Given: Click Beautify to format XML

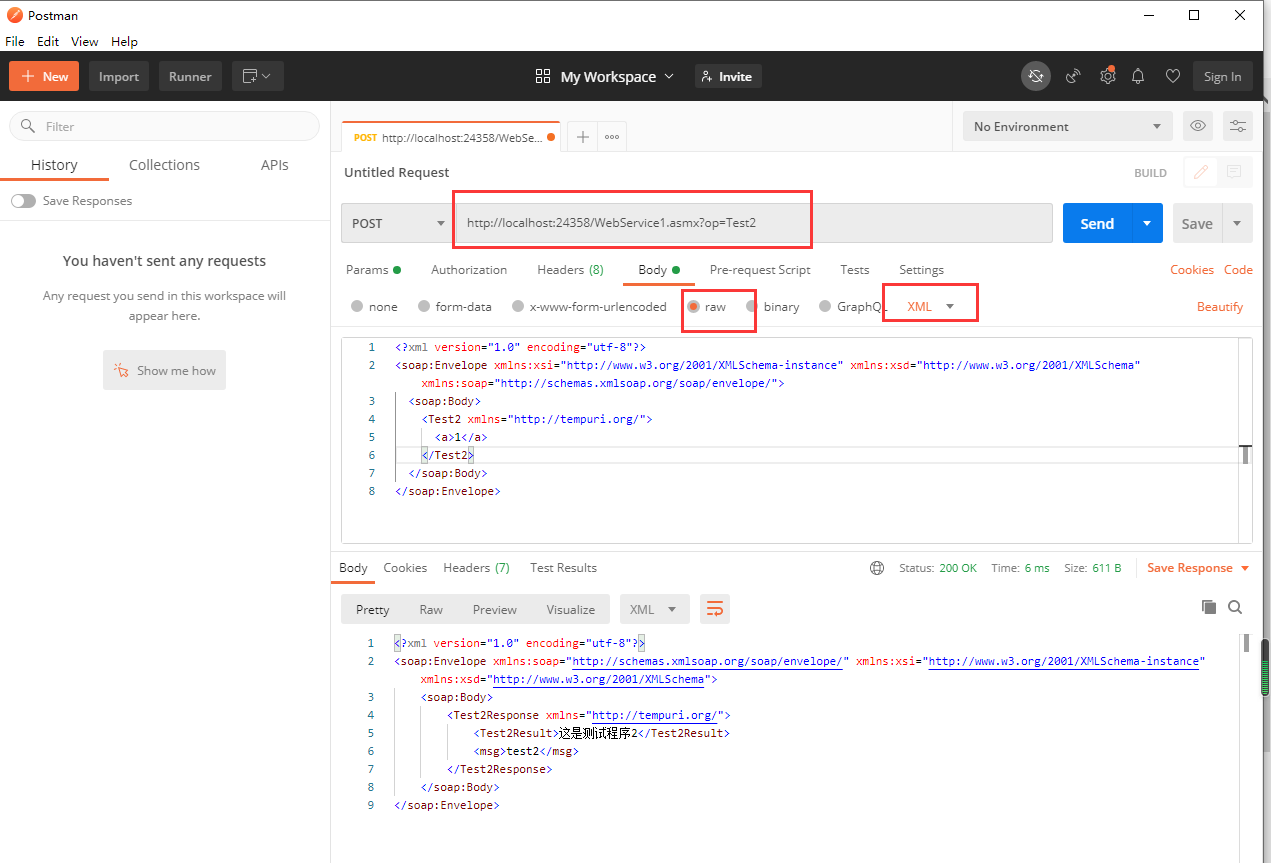Looking at the screenshot, I should point(1220,306).
